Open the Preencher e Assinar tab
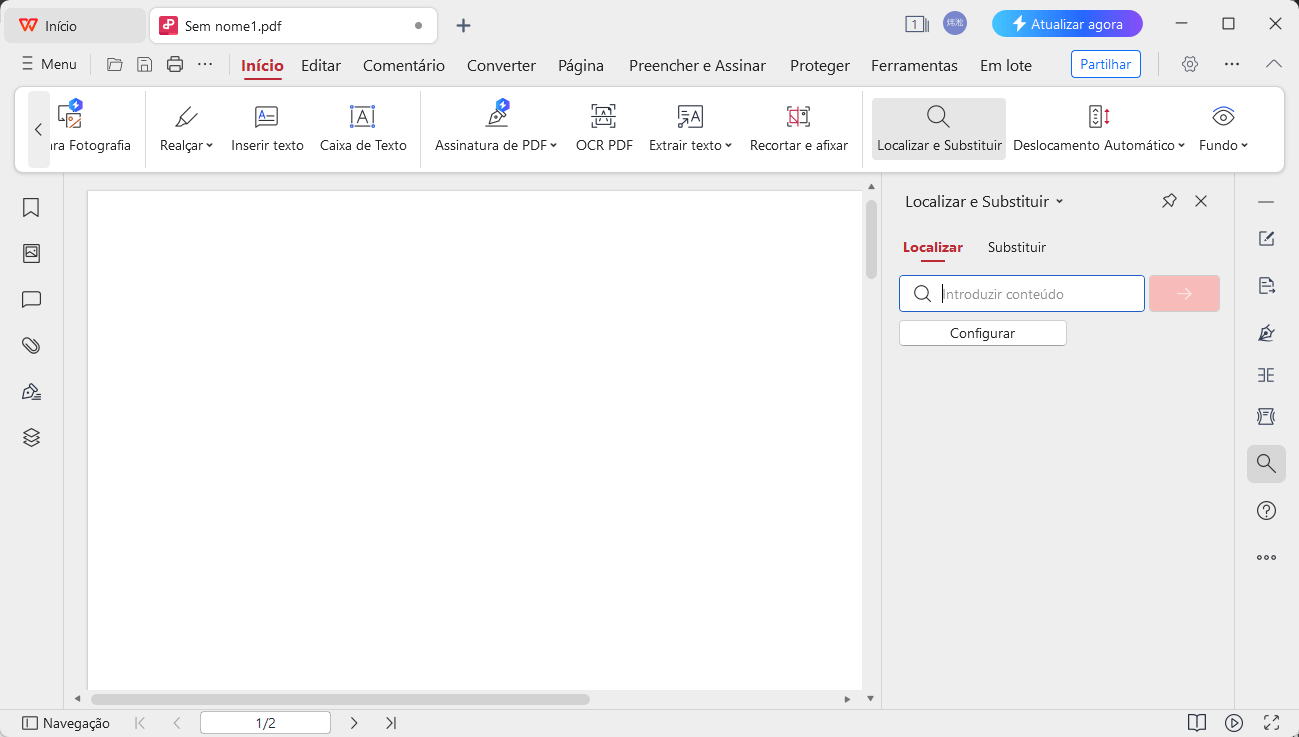Screen dimensions: 1299x737 pyautogui.click(x=697, y=65)
